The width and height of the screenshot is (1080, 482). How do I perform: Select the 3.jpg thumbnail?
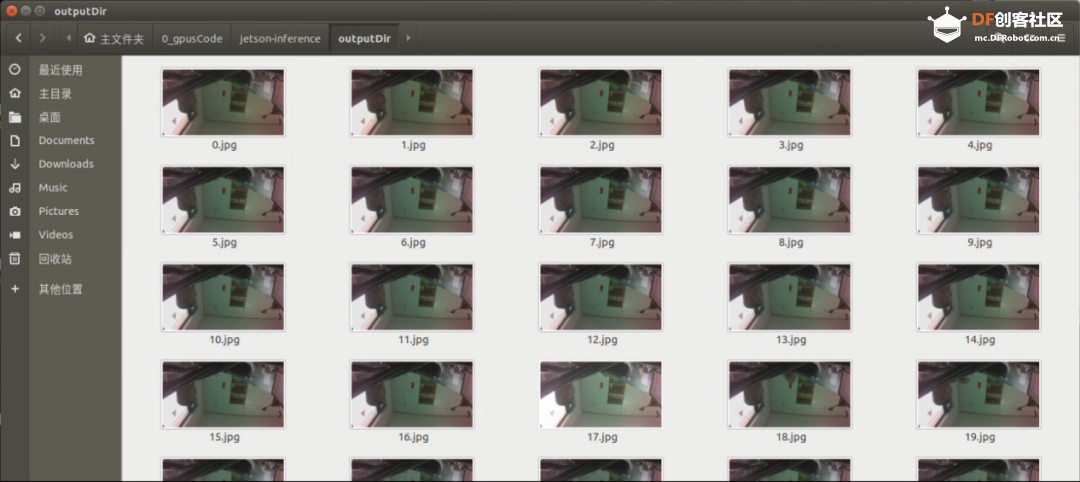[790, 103]
